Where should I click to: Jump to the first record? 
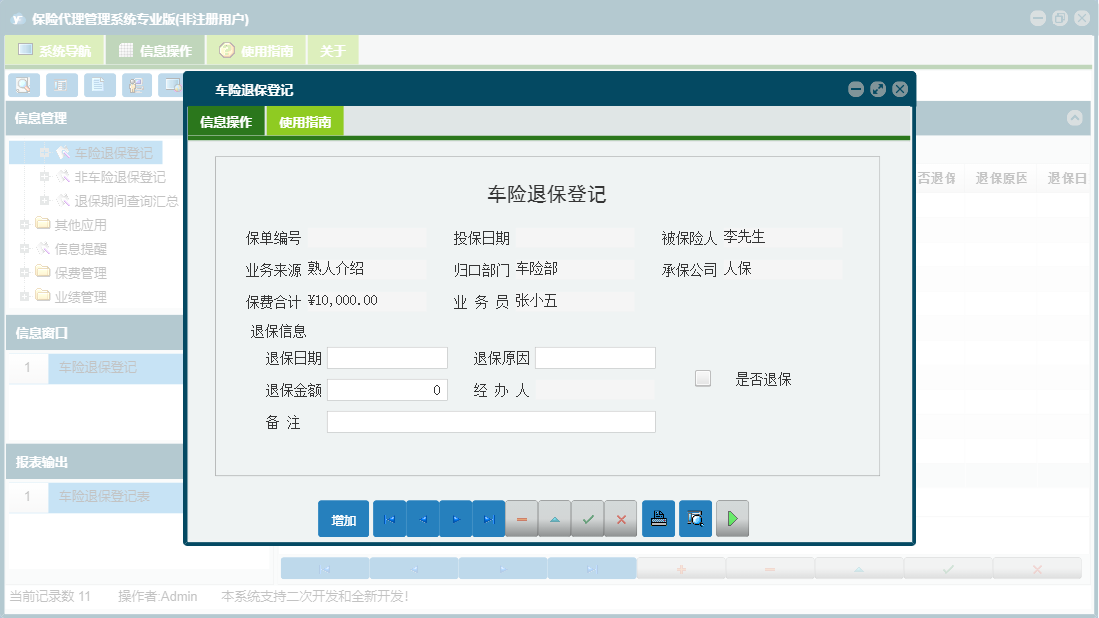[389, 518]
